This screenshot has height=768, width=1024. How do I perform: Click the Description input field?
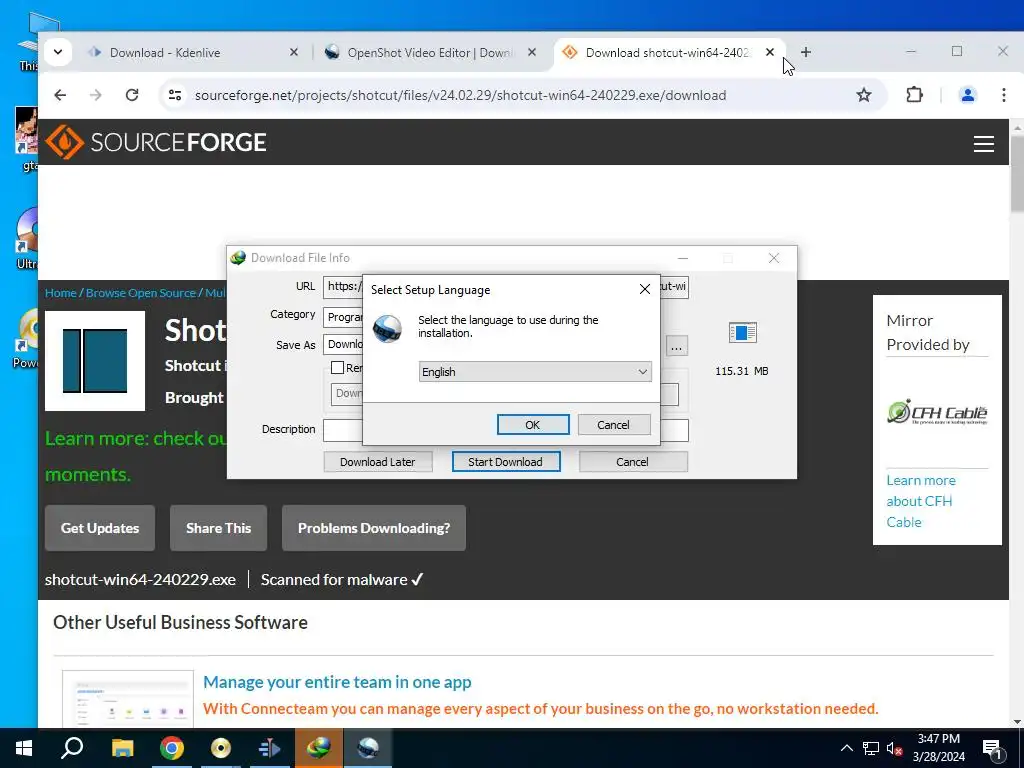click(505, 430)
